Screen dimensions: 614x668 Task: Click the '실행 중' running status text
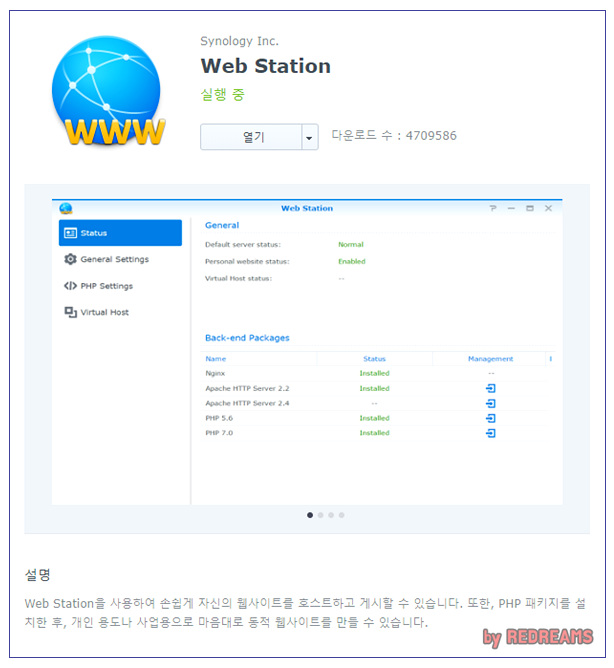pos(222,94)
